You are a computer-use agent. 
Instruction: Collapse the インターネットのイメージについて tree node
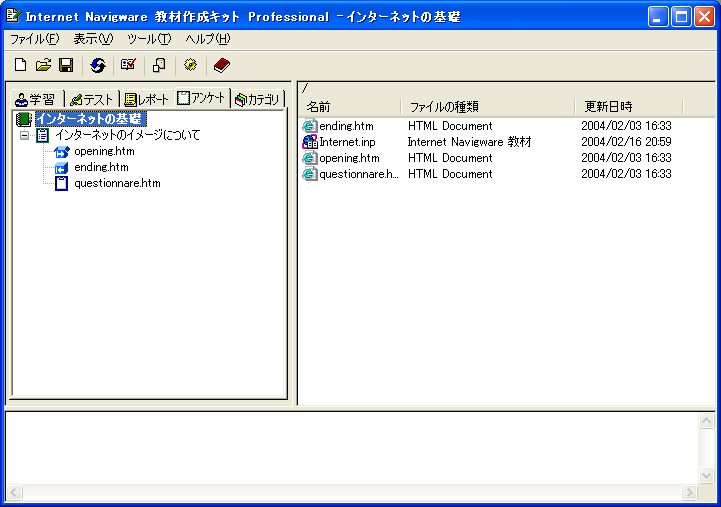tap(24, 135)
